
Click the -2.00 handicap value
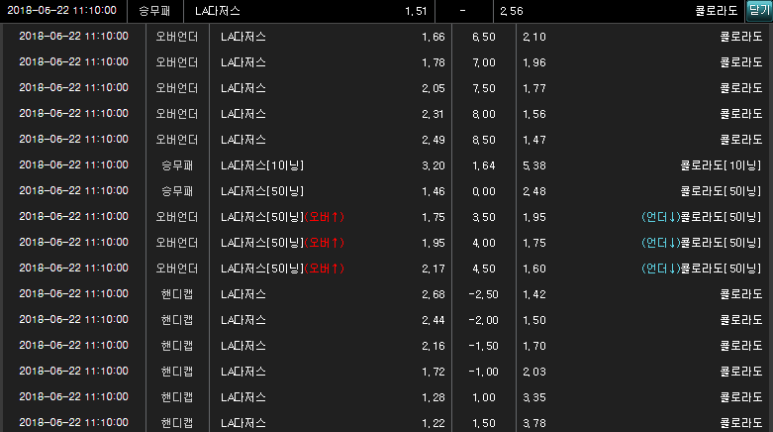click(x=484, y=320)
